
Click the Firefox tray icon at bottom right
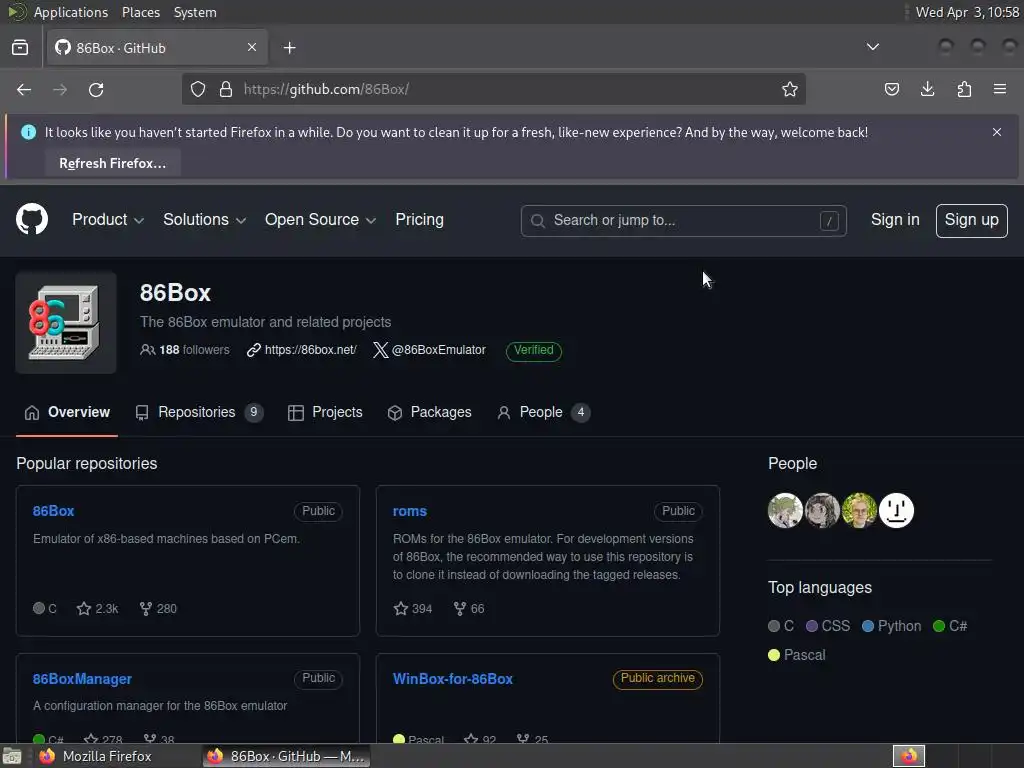tap(909, 756)
